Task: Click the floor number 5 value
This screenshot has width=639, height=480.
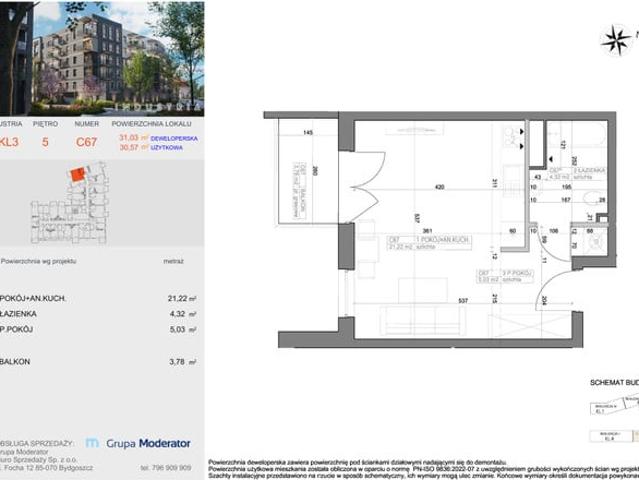Action: pos(45,142)
